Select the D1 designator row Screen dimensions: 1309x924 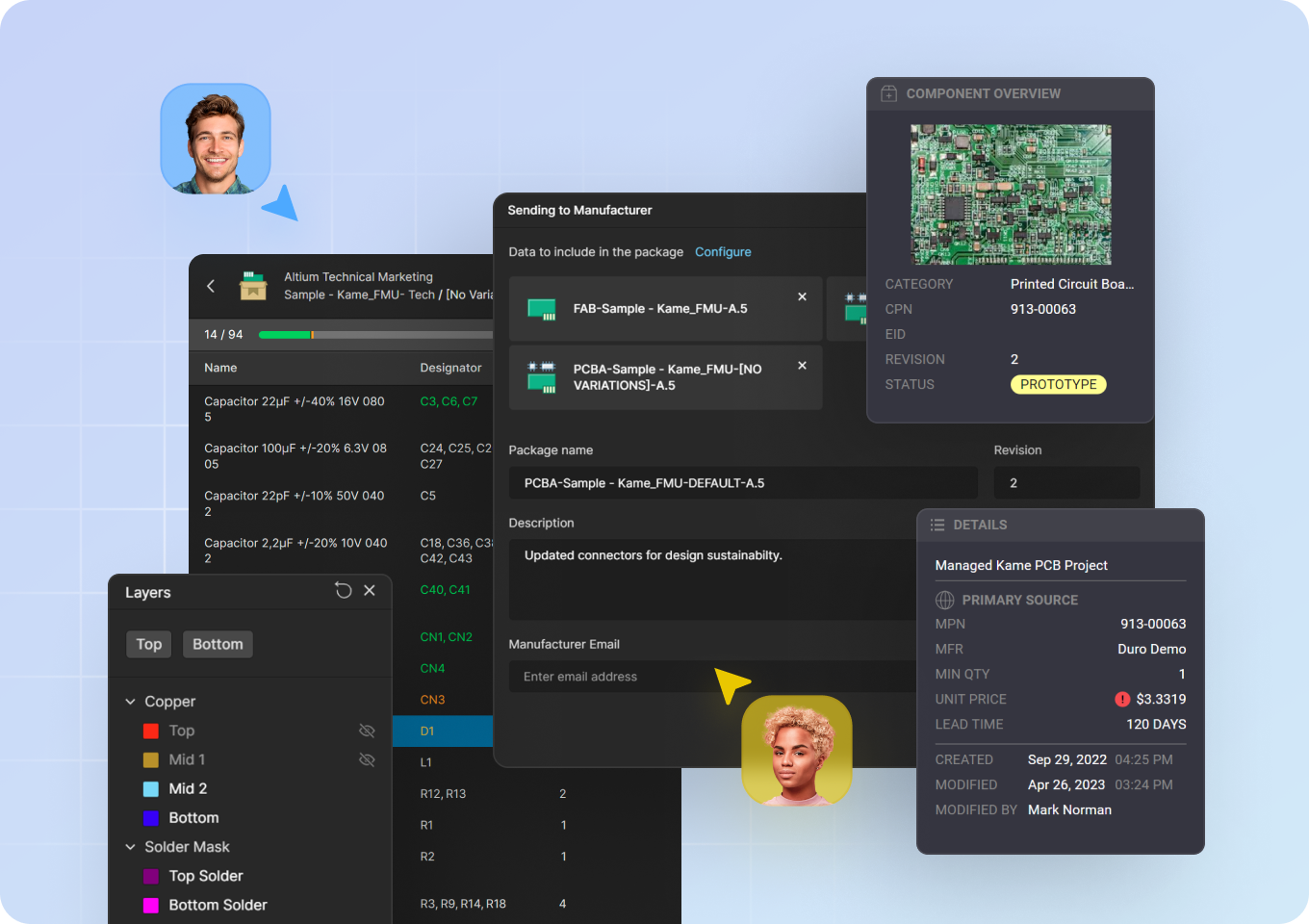click(x=442, y=731)
